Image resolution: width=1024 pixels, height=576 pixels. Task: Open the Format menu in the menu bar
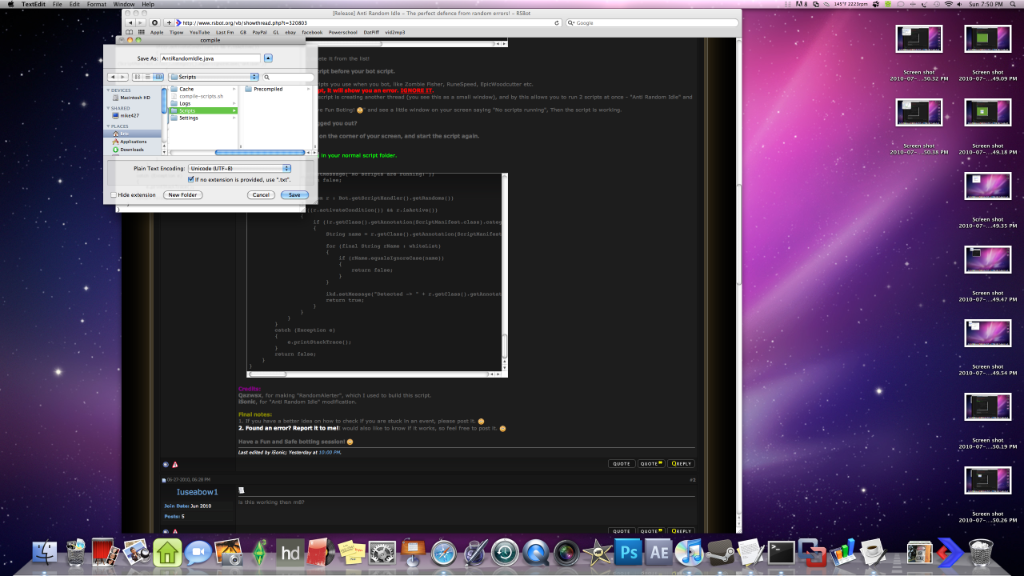[98, 5]
